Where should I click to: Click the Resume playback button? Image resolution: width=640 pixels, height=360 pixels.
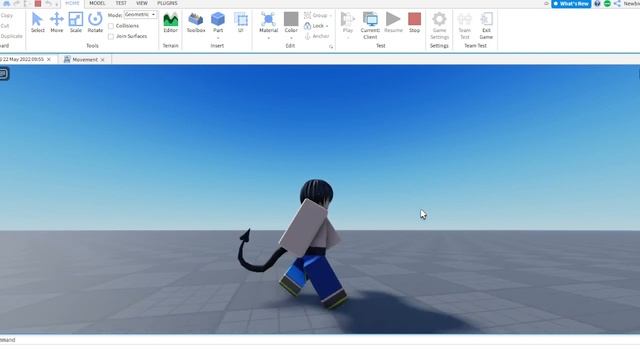point(393,22)
